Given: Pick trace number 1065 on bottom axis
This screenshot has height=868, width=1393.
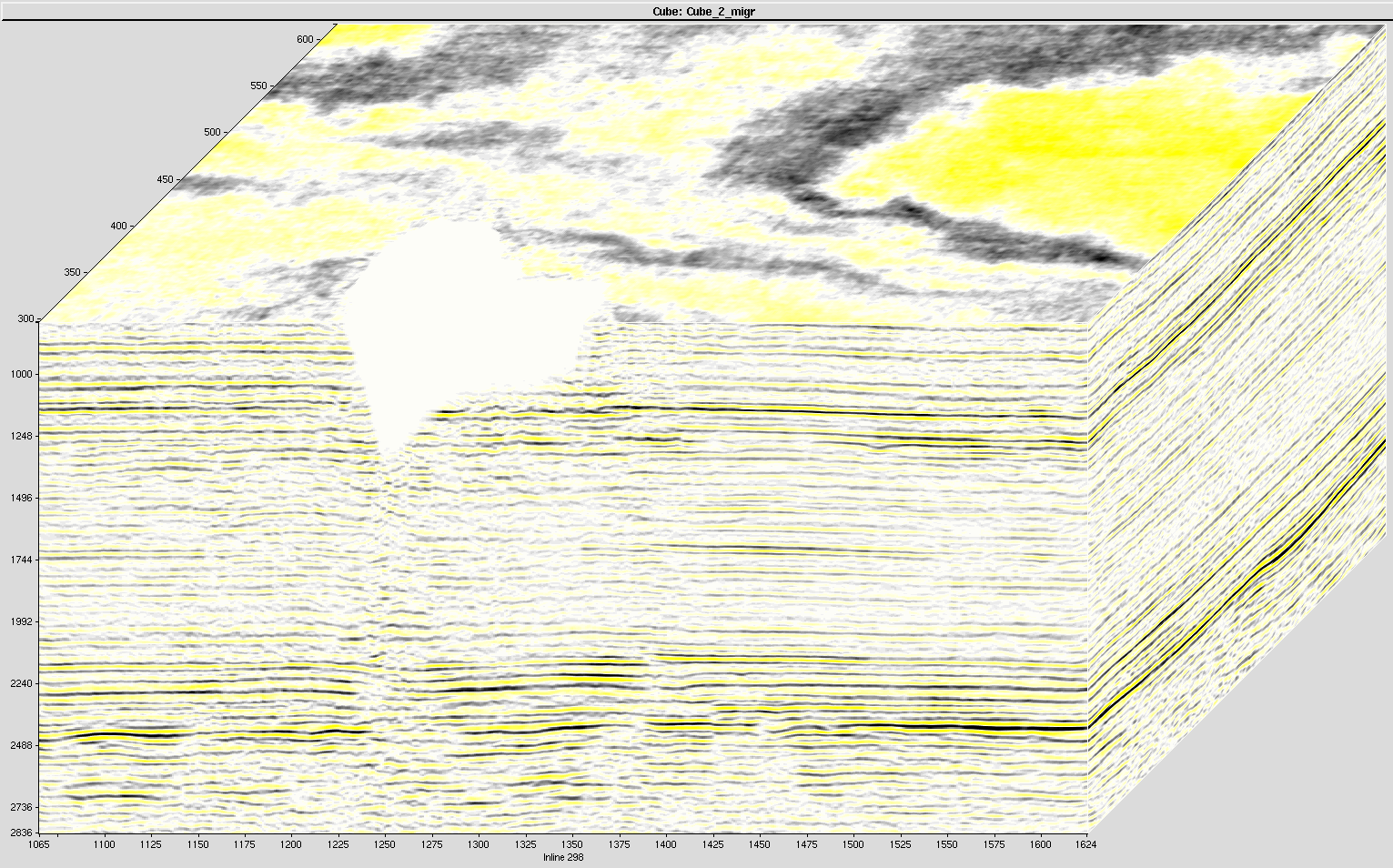Looking at the screenshot, I should [39, 844].
